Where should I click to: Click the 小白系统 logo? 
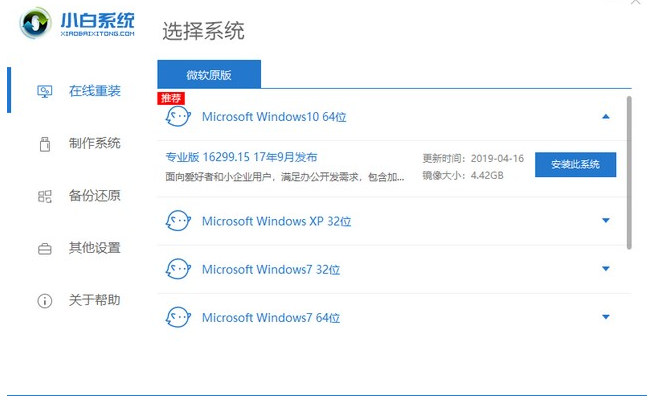coord(77,24)
